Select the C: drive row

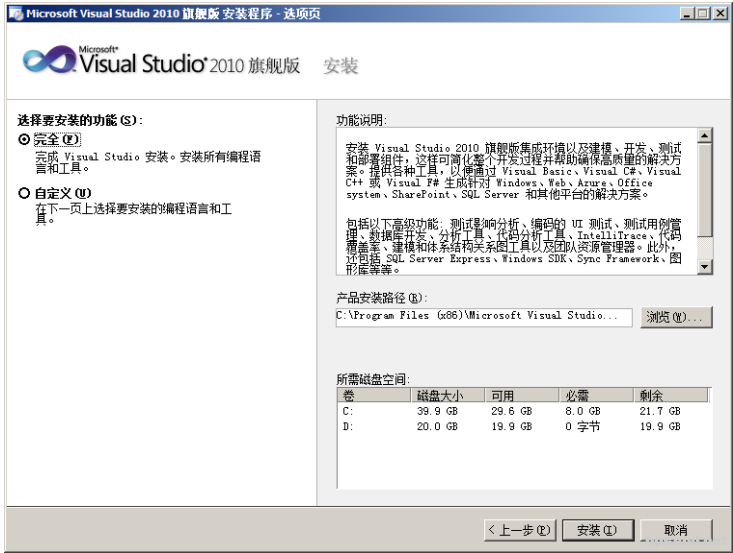(x=524, y=411)
